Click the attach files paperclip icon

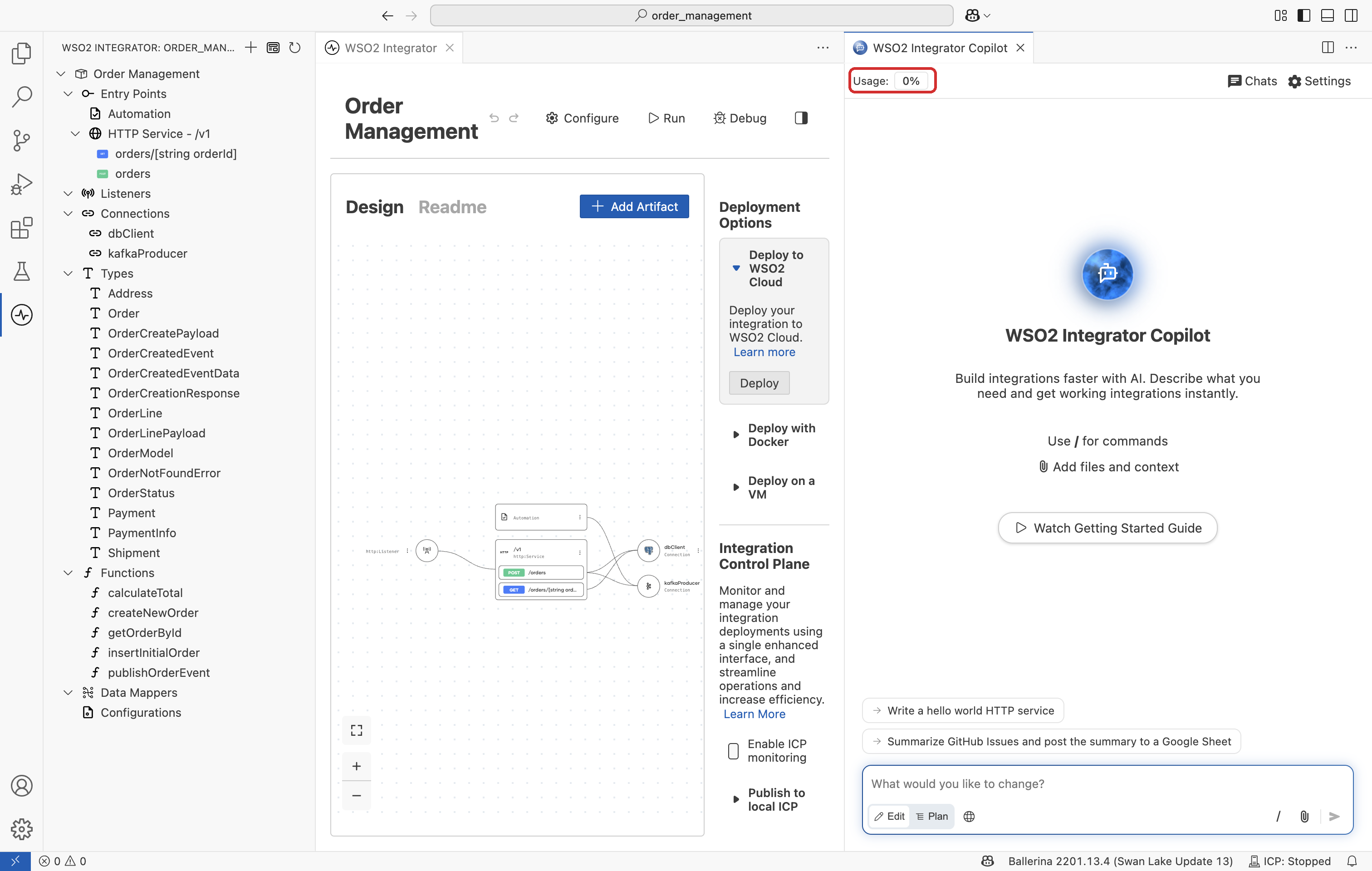tap(1304, 816)
